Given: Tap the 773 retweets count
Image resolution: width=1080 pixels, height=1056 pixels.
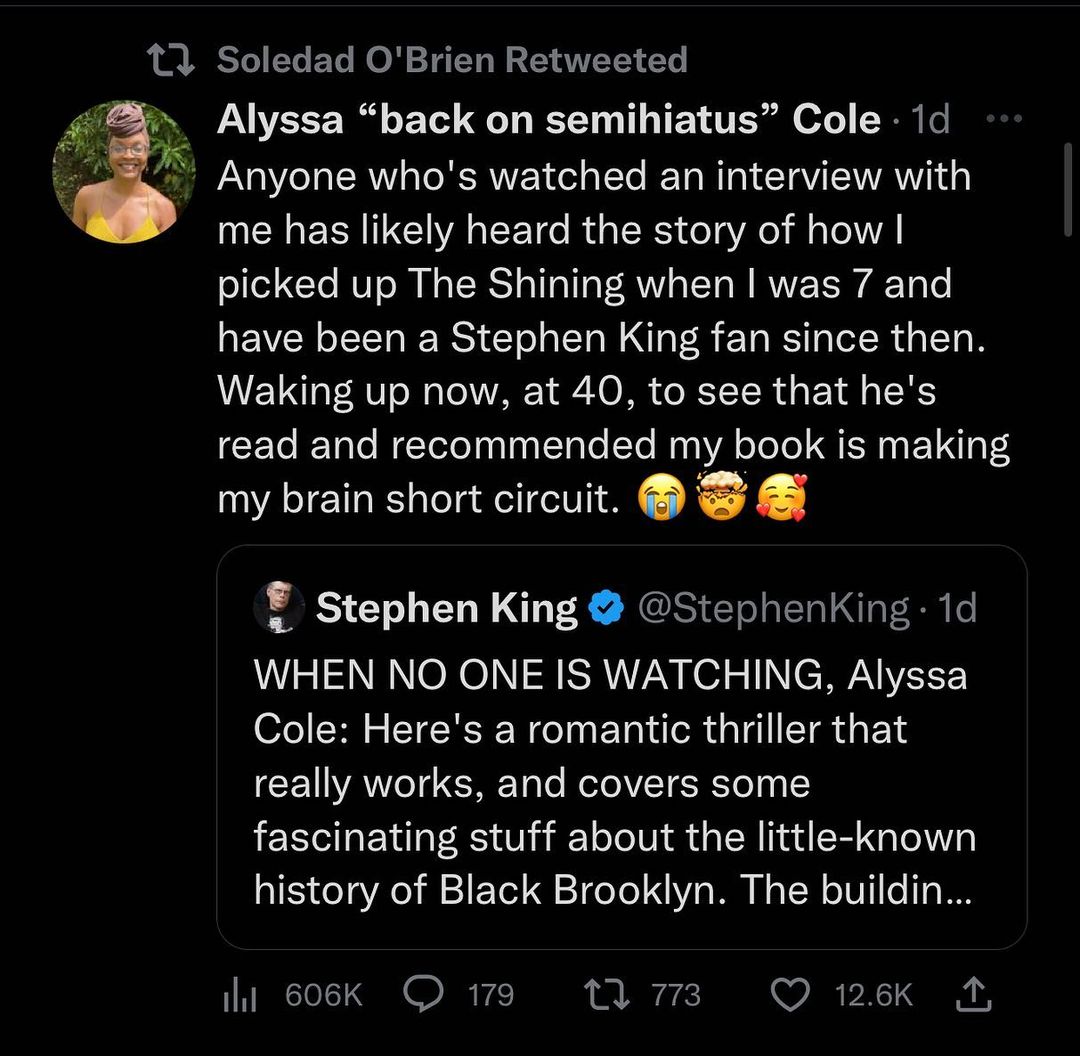Looking at the screenshot, I should coord(676,994).
